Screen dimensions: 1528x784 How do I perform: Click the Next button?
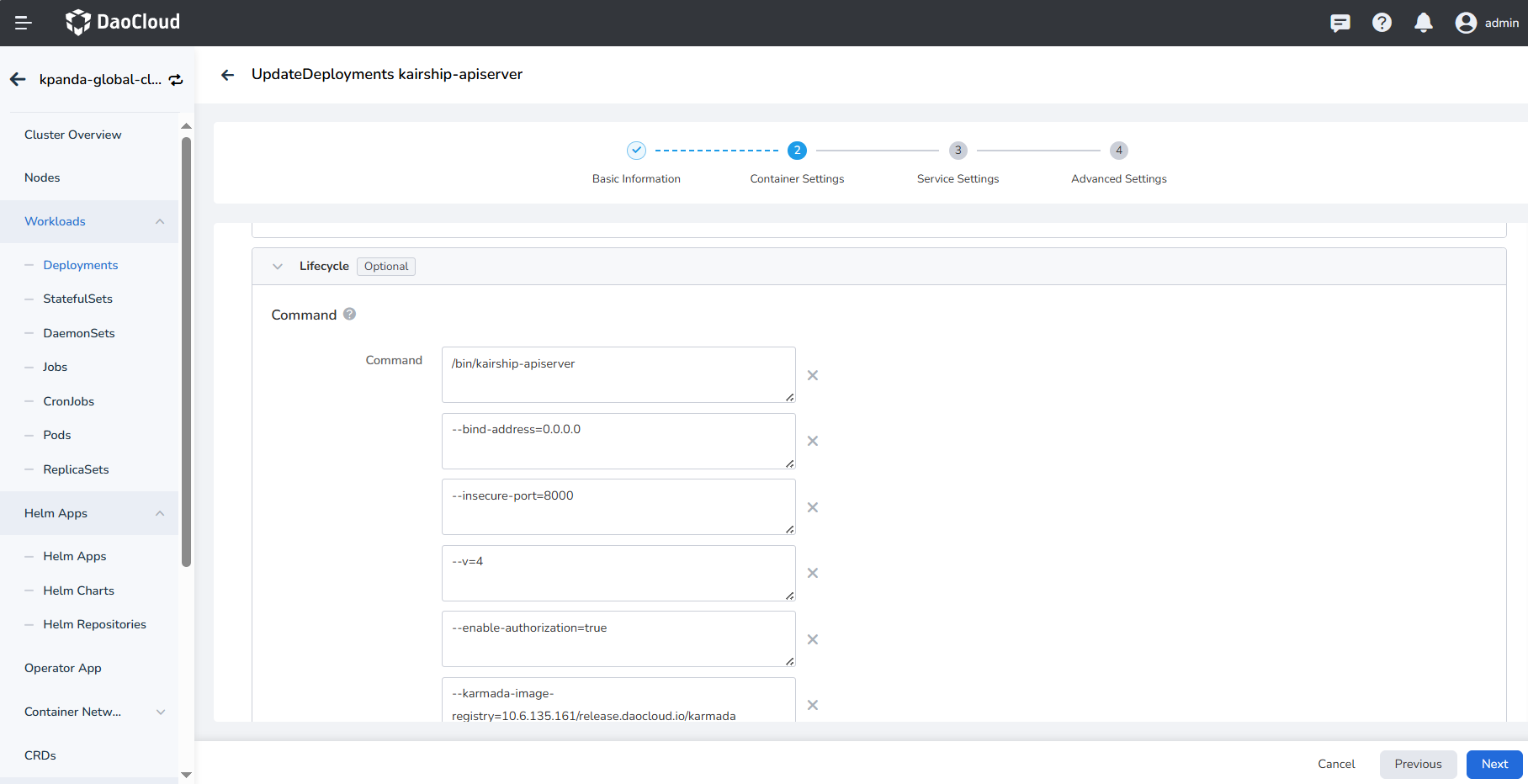tap(1494, 764)
